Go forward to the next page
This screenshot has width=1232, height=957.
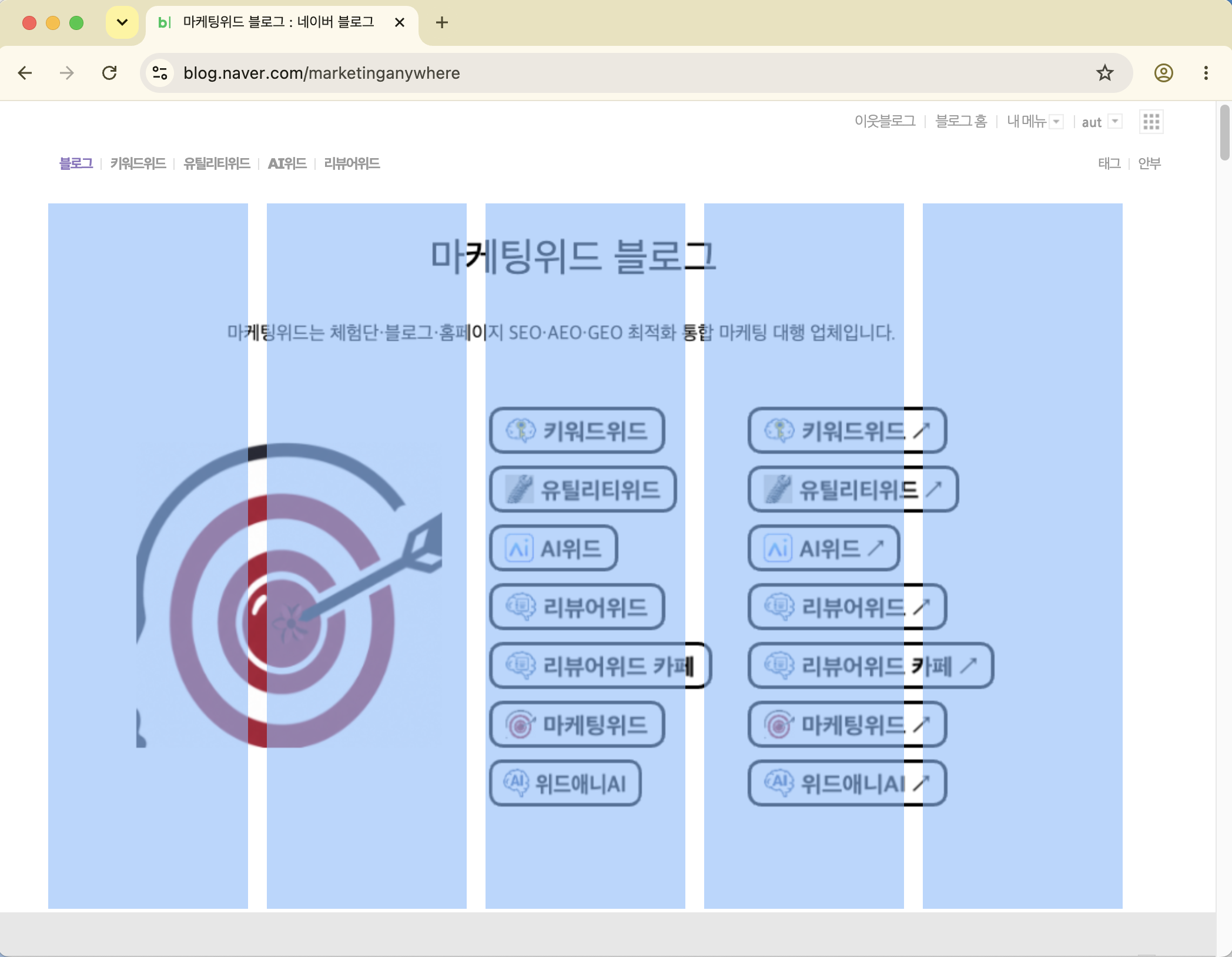pyautogui.click(x=67, y=73)
